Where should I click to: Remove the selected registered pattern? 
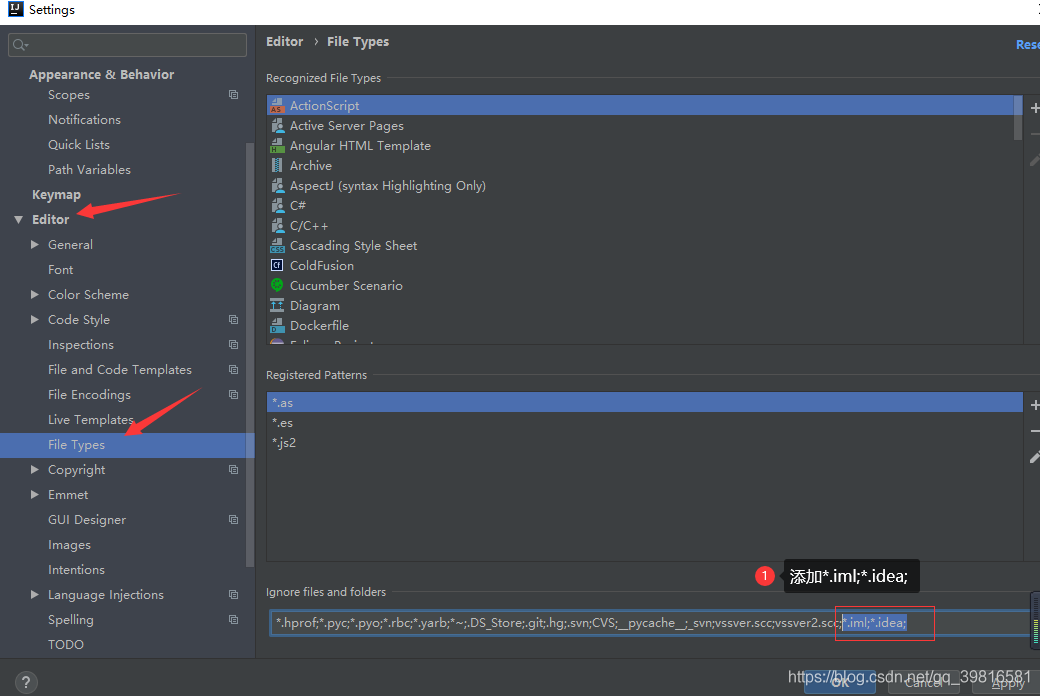[x=1035, y=431]
